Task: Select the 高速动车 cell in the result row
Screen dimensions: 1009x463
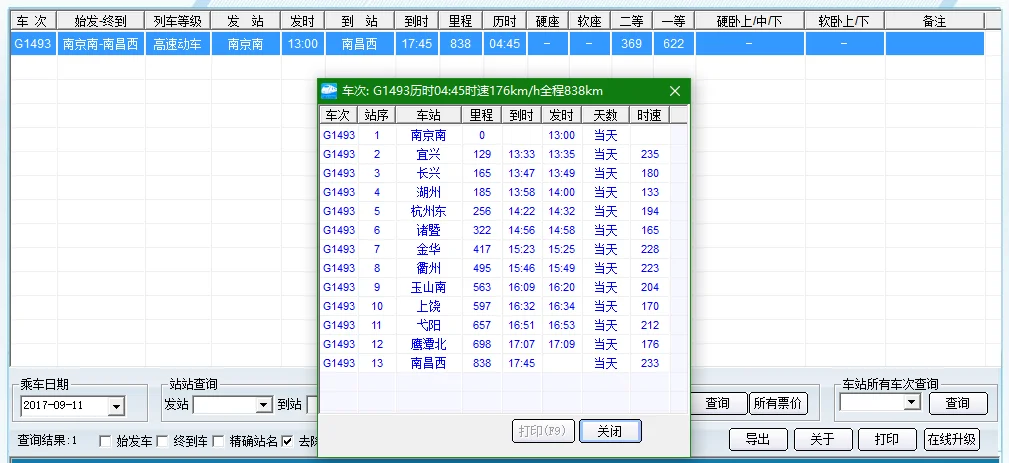Action: 178,44
